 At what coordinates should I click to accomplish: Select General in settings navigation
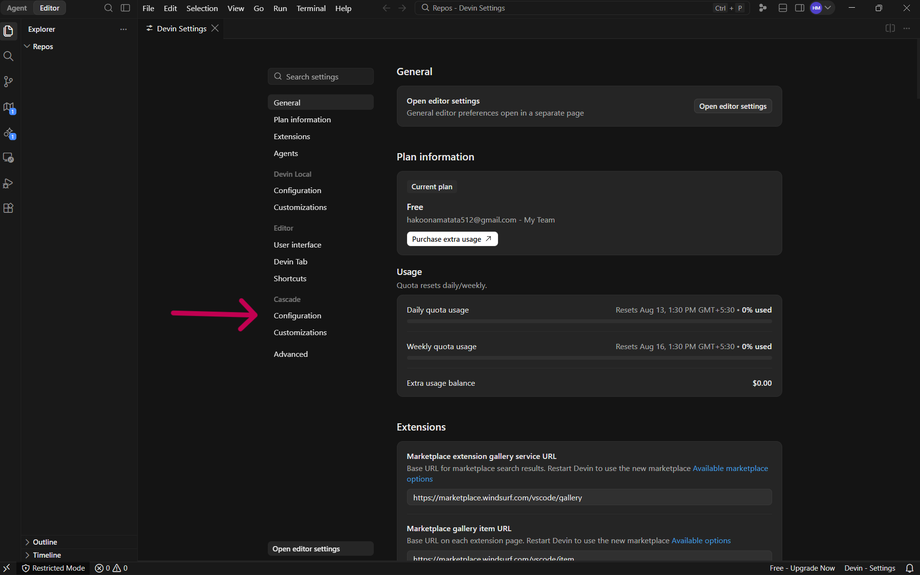pyautogui.click(x=320, y=102)
